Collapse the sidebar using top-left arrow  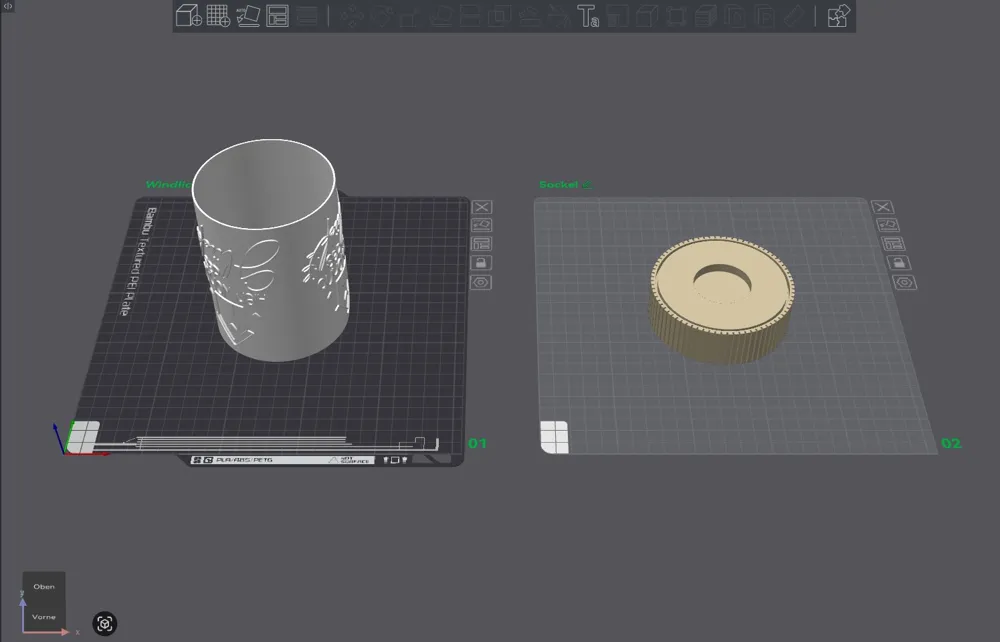click(8, 6)
